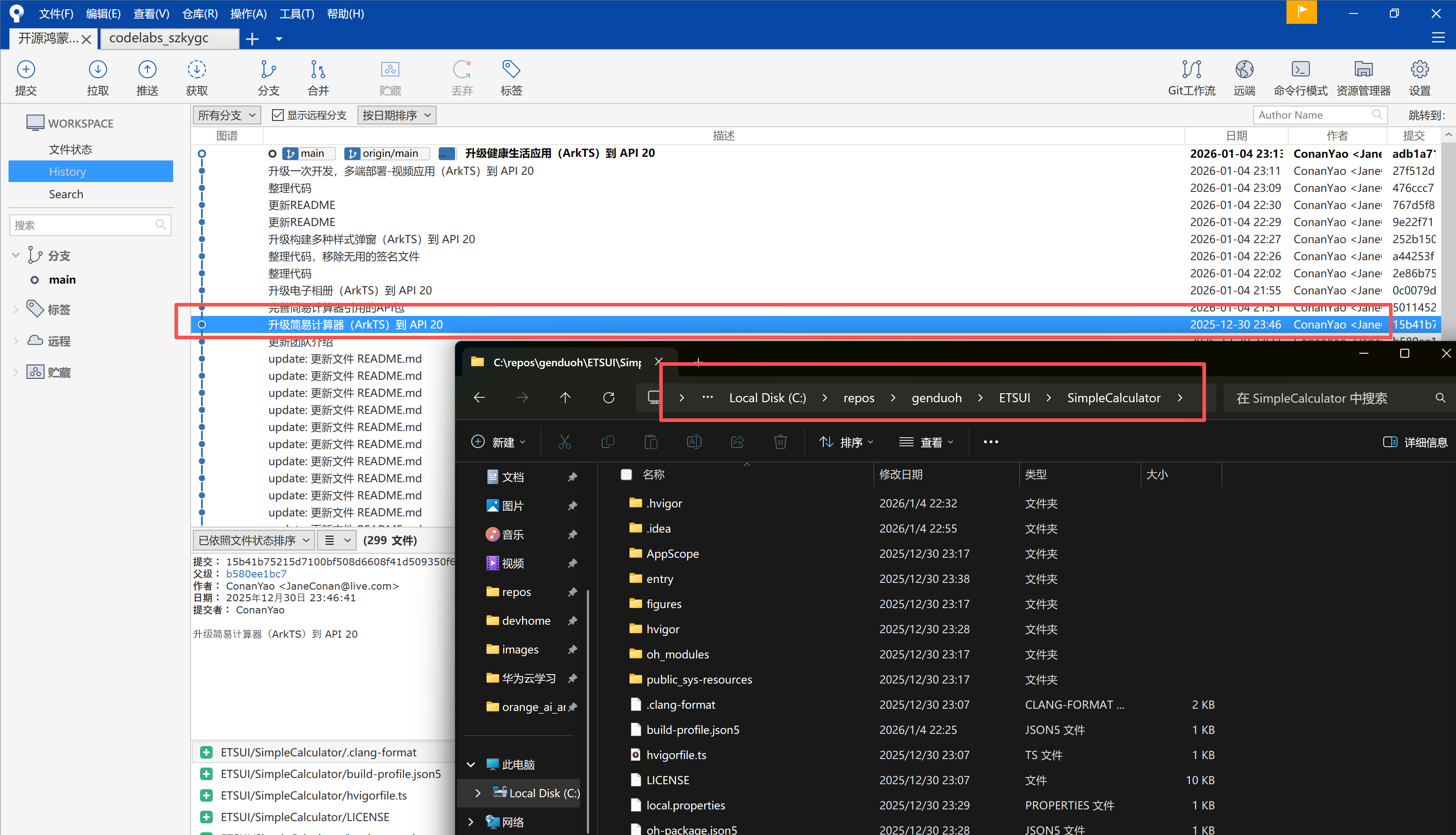Open the 仓库(R) menu
Image resolution: width=1456 pixels, height=835 pixels.
pos(199,14)
